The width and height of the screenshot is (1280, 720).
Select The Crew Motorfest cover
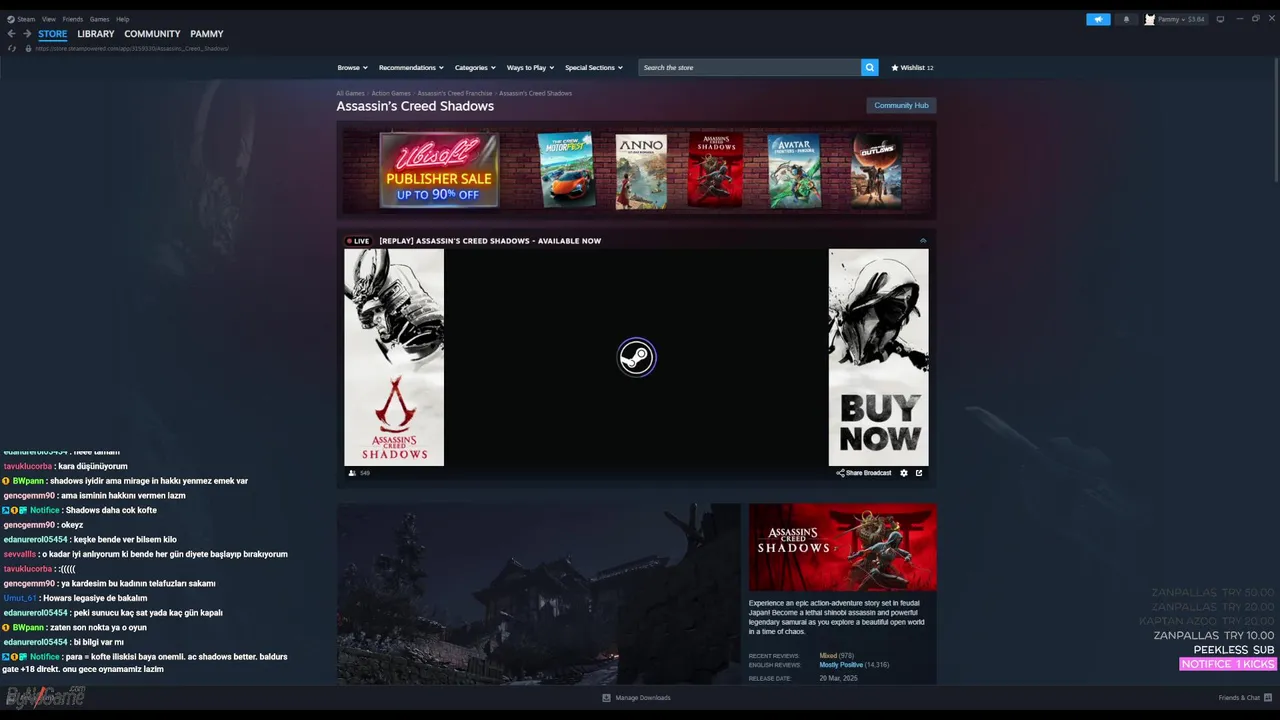[566, 170]
